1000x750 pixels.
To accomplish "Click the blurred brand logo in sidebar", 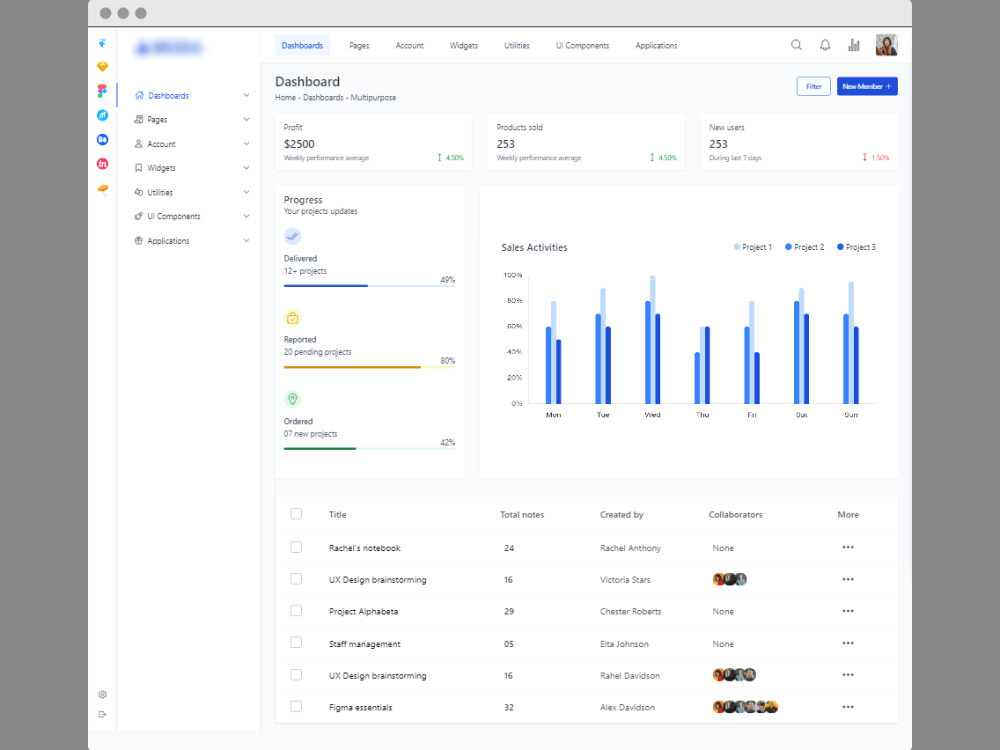I will [x=169, y=47].
